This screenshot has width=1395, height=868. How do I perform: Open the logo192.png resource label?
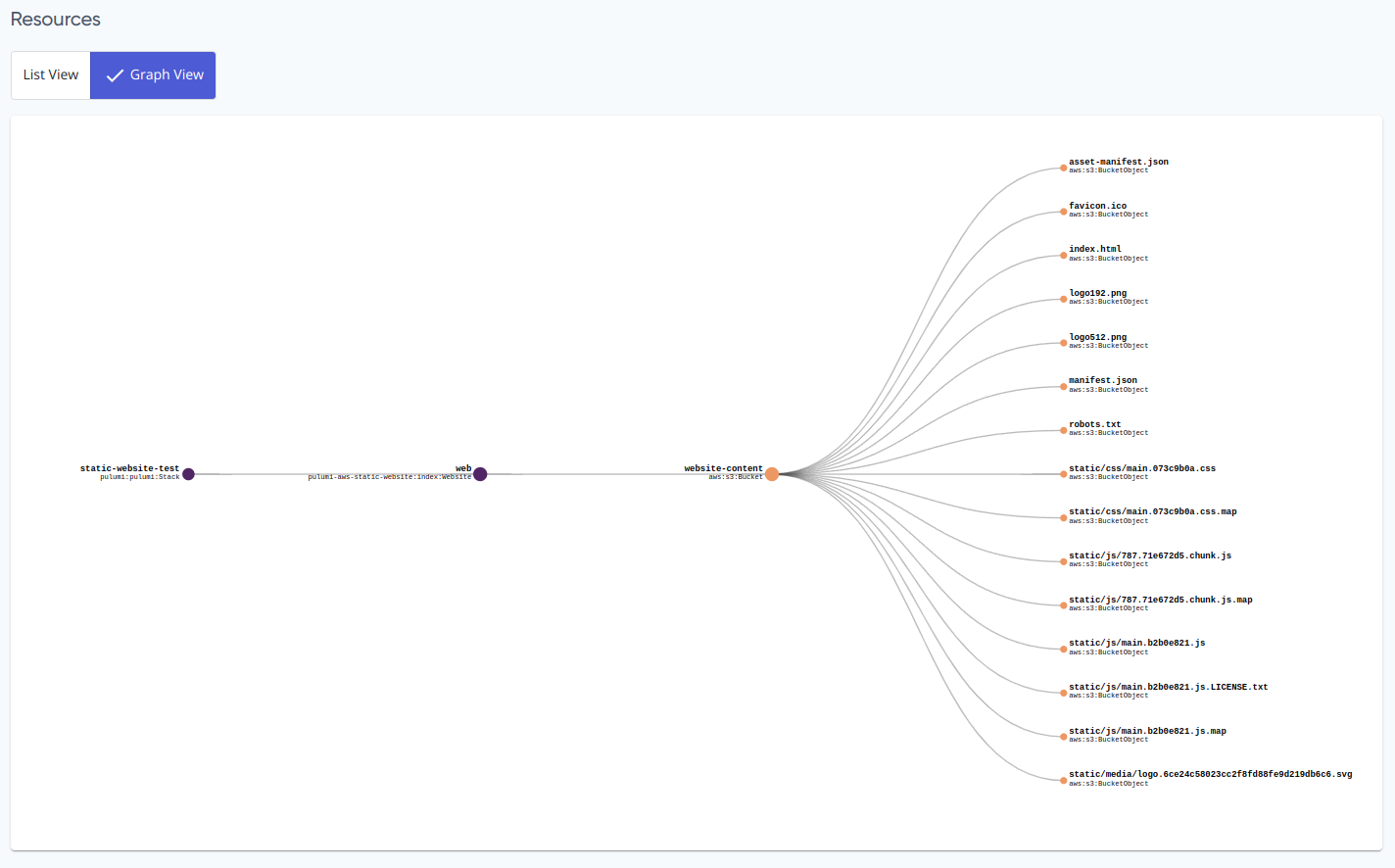coord(1097,293)
